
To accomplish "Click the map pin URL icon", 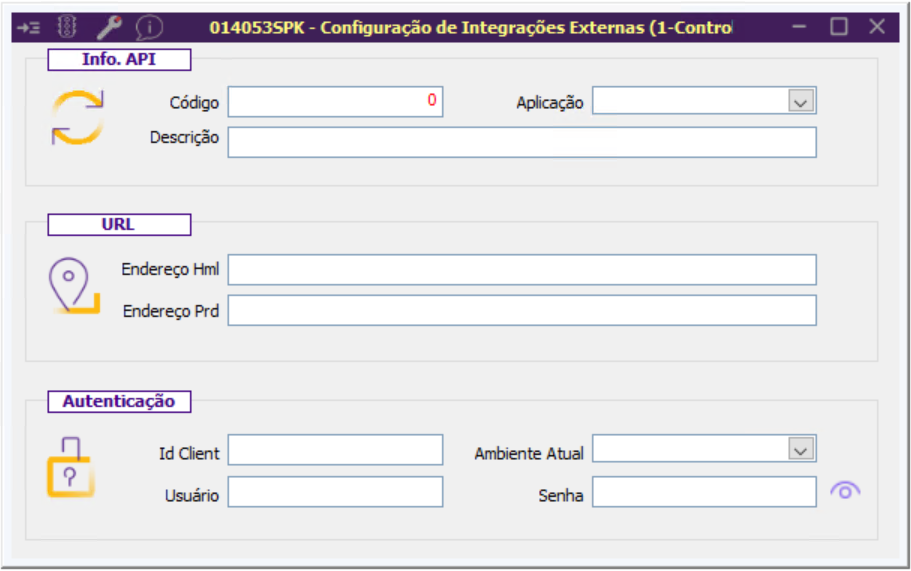I will point(74,286).
